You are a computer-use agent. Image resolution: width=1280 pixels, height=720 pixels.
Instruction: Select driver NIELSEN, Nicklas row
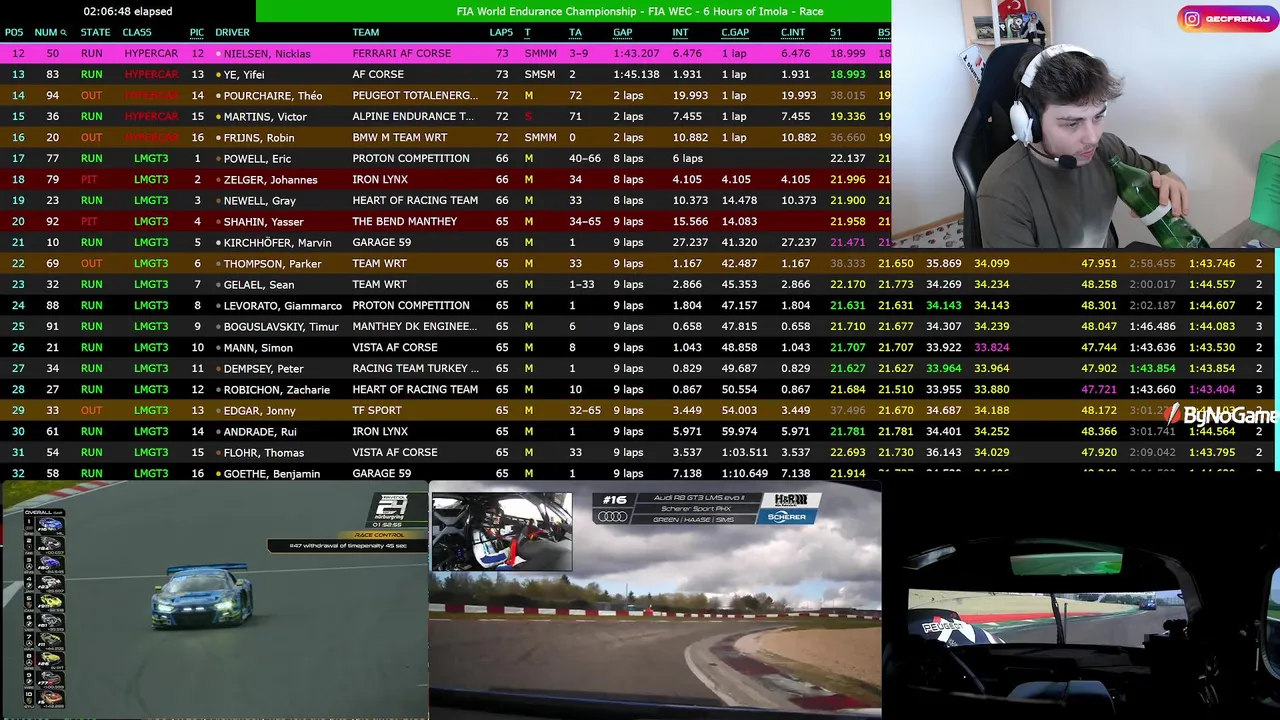pyautogui.click(x=445, y=53)
